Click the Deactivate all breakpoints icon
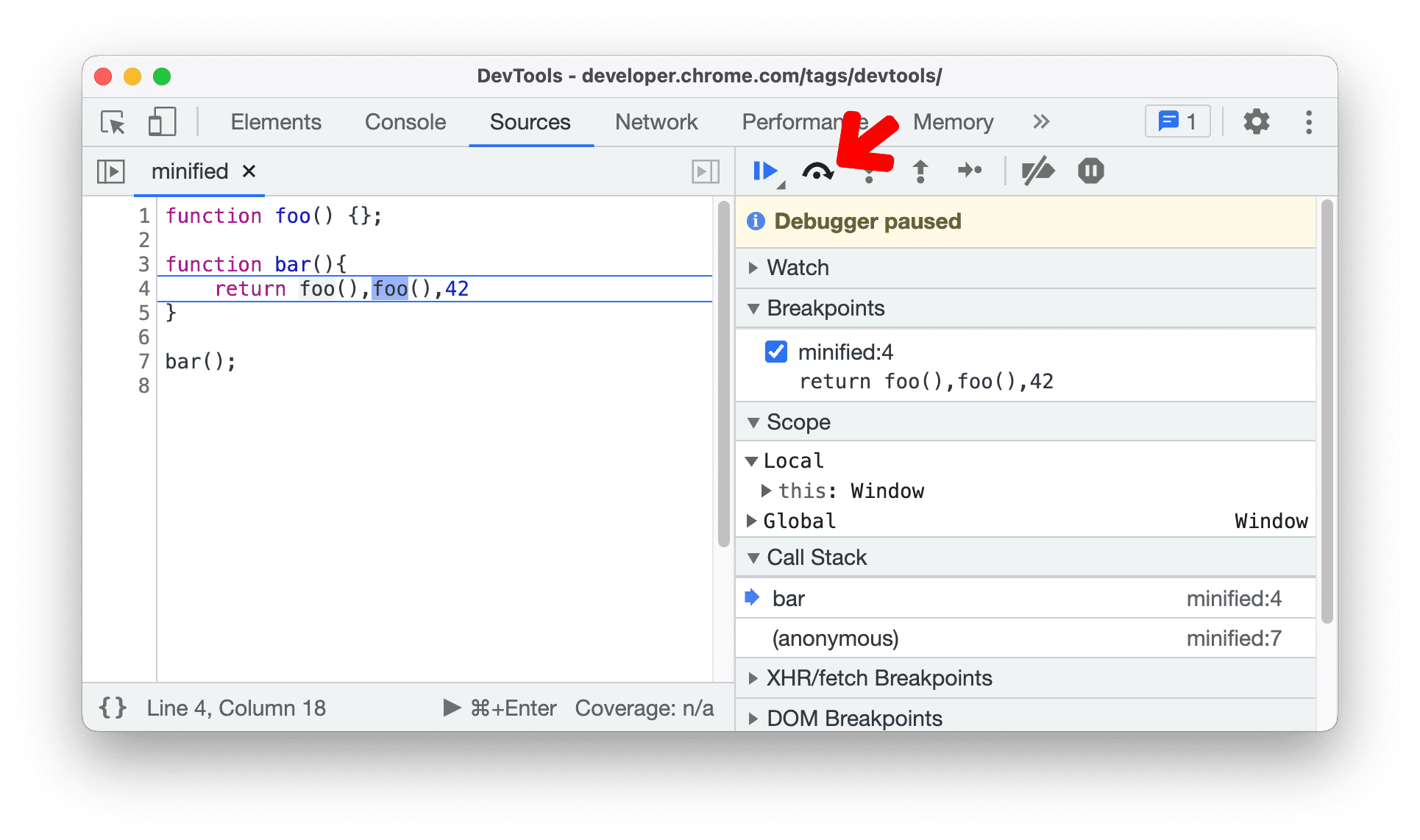The image size is (1420, 840). [x=1038, y=170]
